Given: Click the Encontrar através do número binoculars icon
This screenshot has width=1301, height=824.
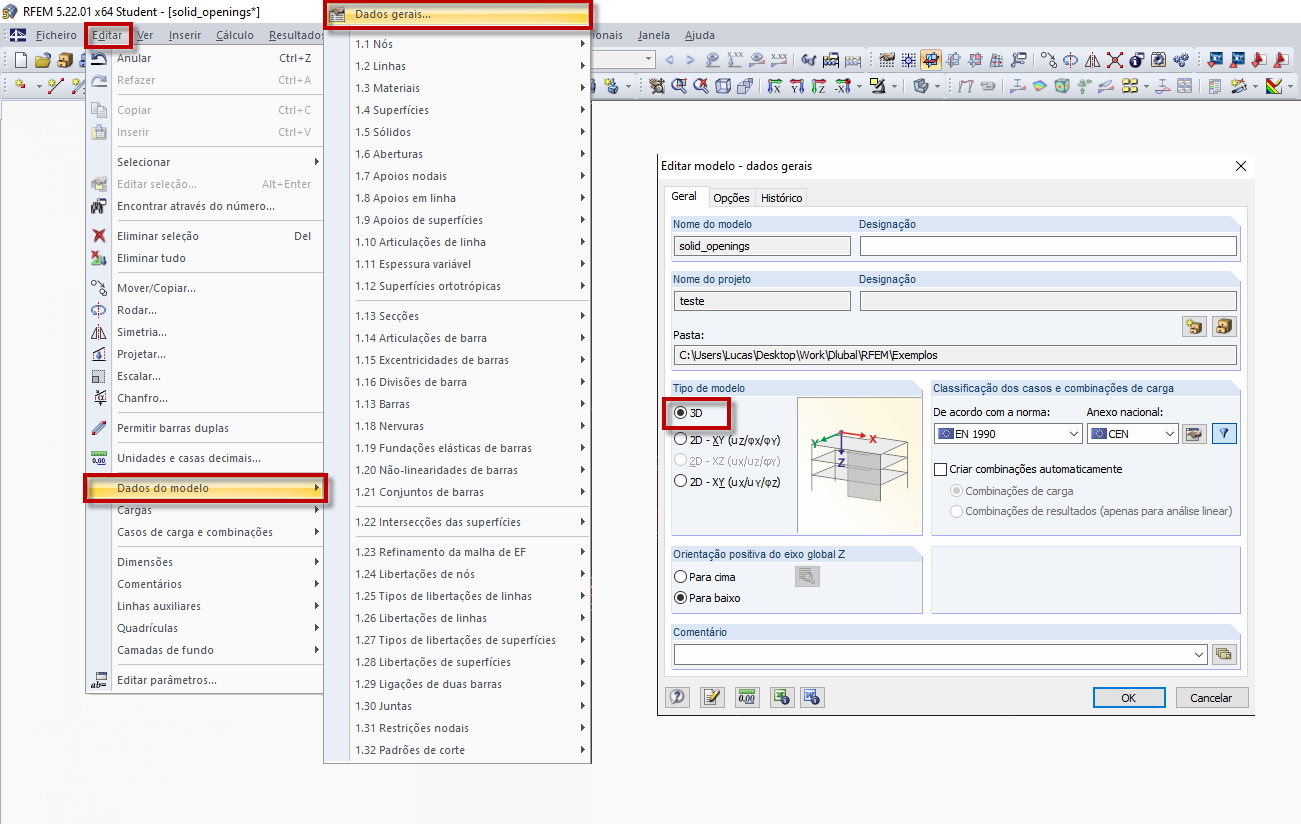Looking at the screenshot, I should (x=99, y=206).
